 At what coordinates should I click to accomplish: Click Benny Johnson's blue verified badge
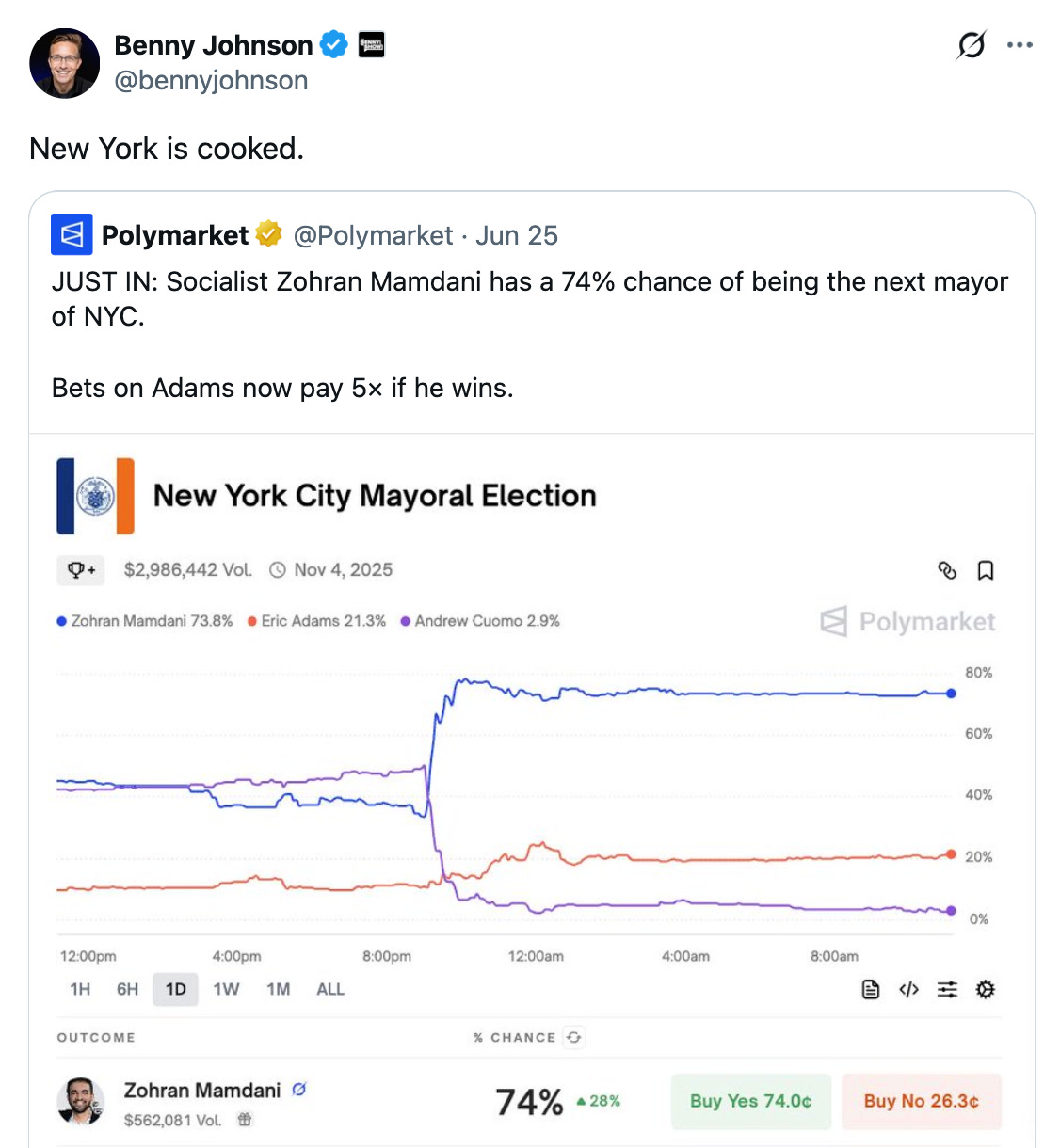tap(334, 44)
